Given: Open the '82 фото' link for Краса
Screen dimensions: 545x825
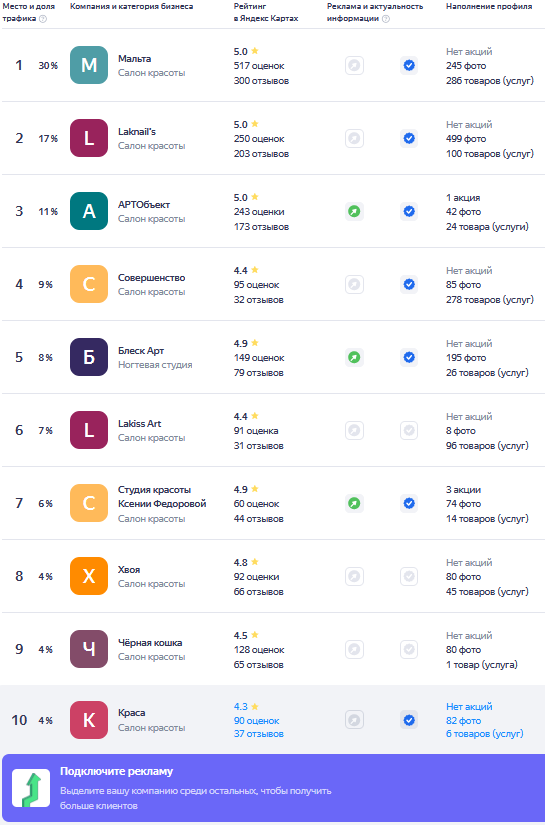Looking at the screenshot, I should tap(463, 721).
